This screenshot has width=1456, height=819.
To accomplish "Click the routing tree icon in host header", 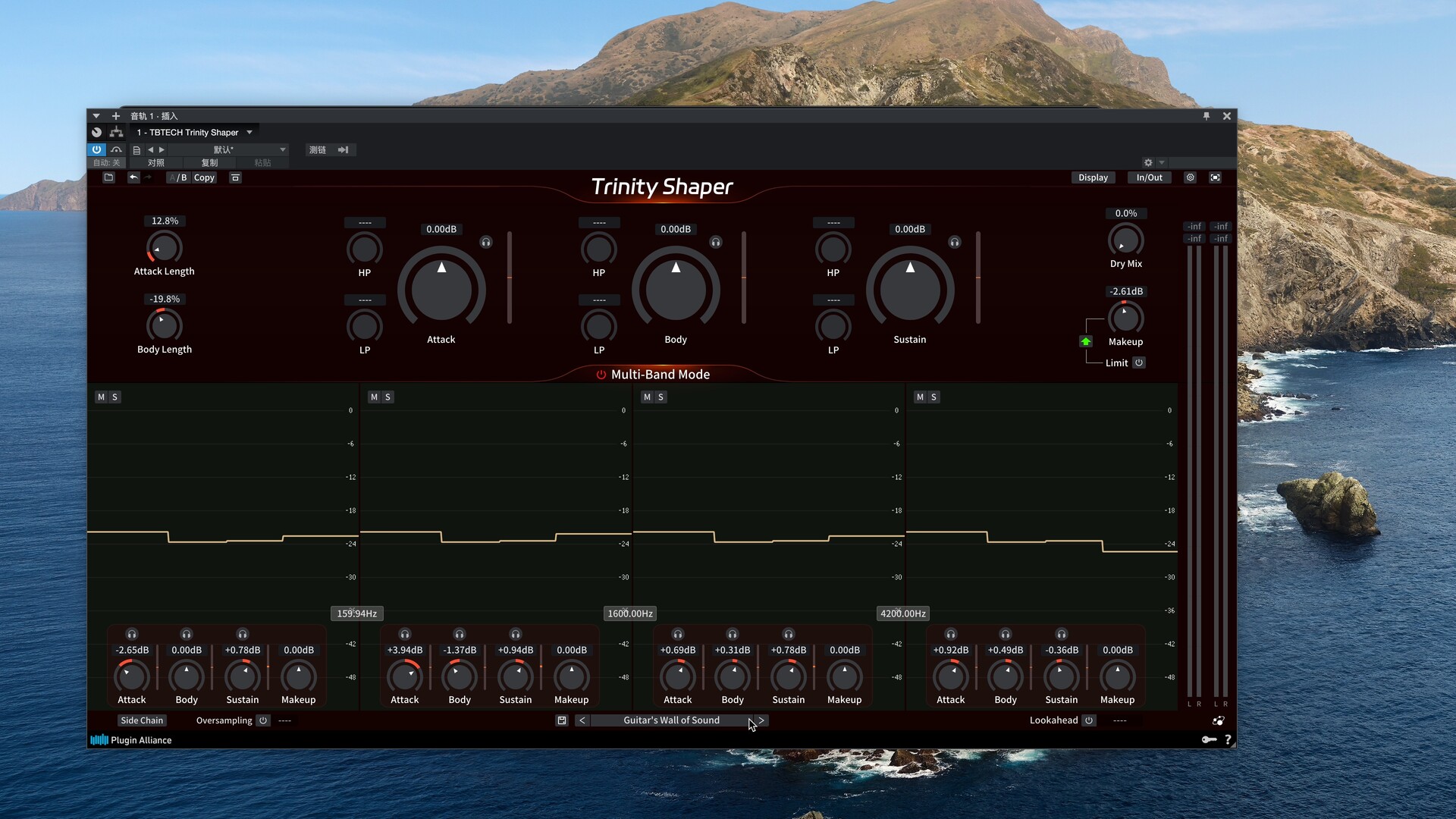I will pos(116,132).
